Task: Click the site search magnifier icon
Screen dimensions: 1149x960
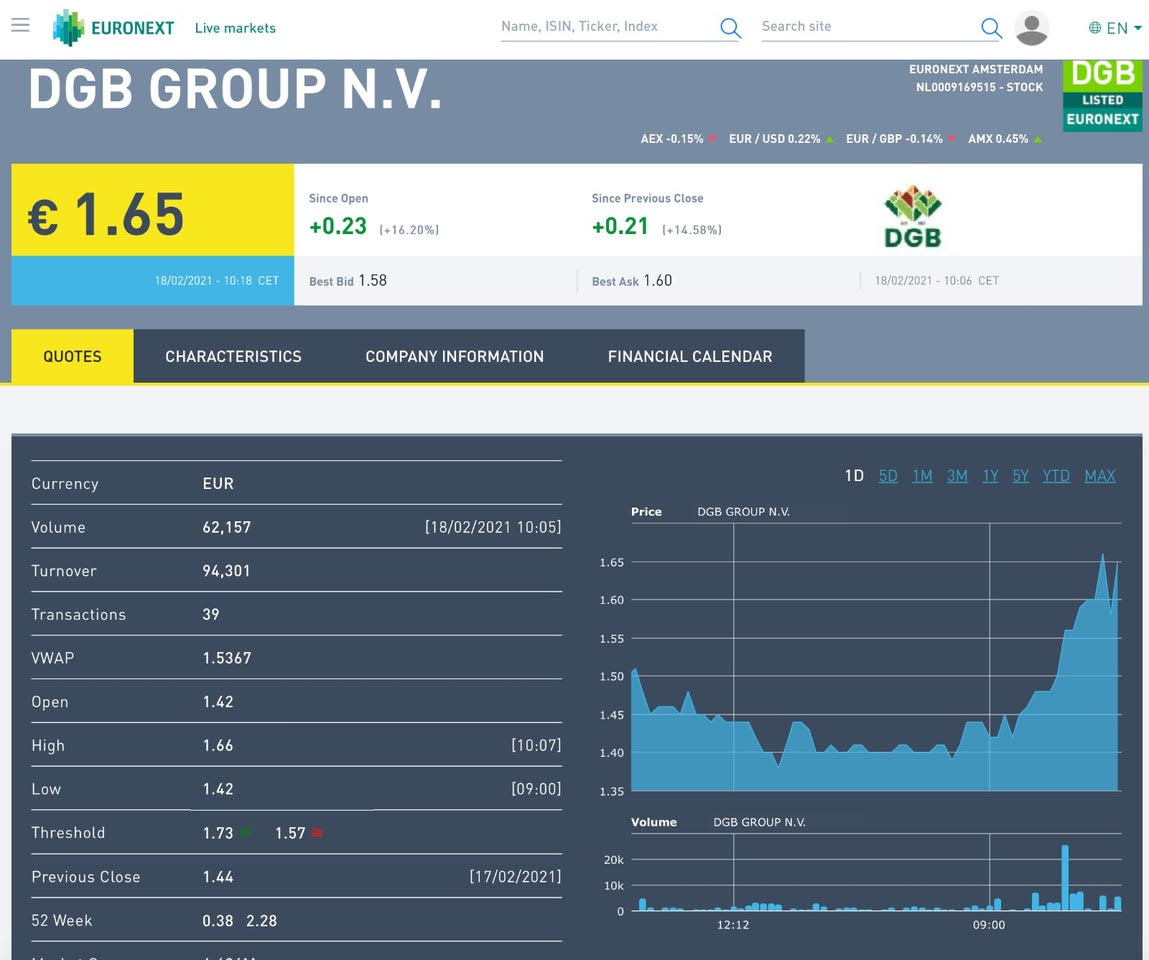Action: click(x=991, y=28)
